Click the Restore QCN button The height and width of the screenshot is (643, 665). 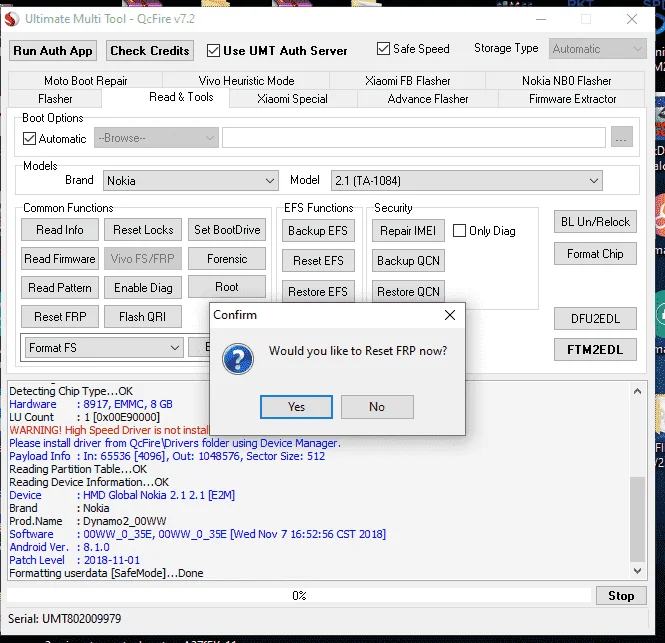[x=408, y=291]
